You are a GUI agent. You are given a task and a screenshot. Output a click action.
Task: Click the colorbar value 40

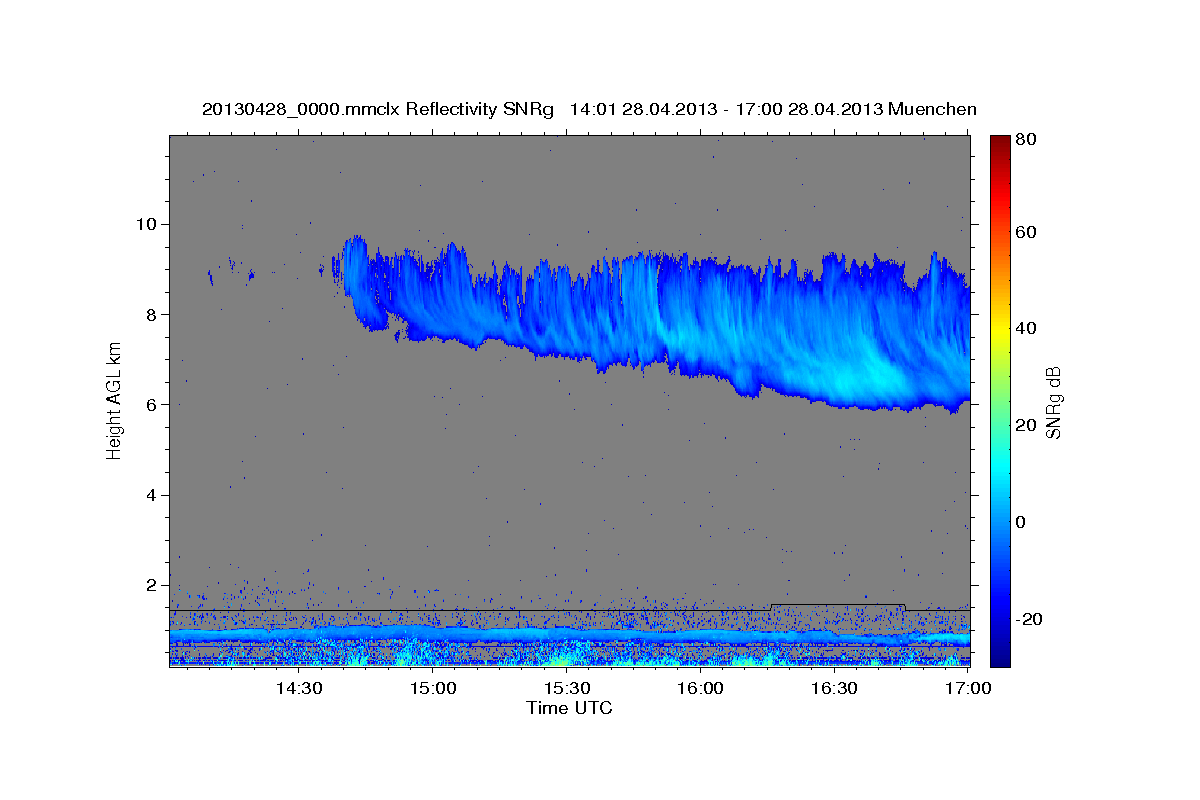point(1028,328)
